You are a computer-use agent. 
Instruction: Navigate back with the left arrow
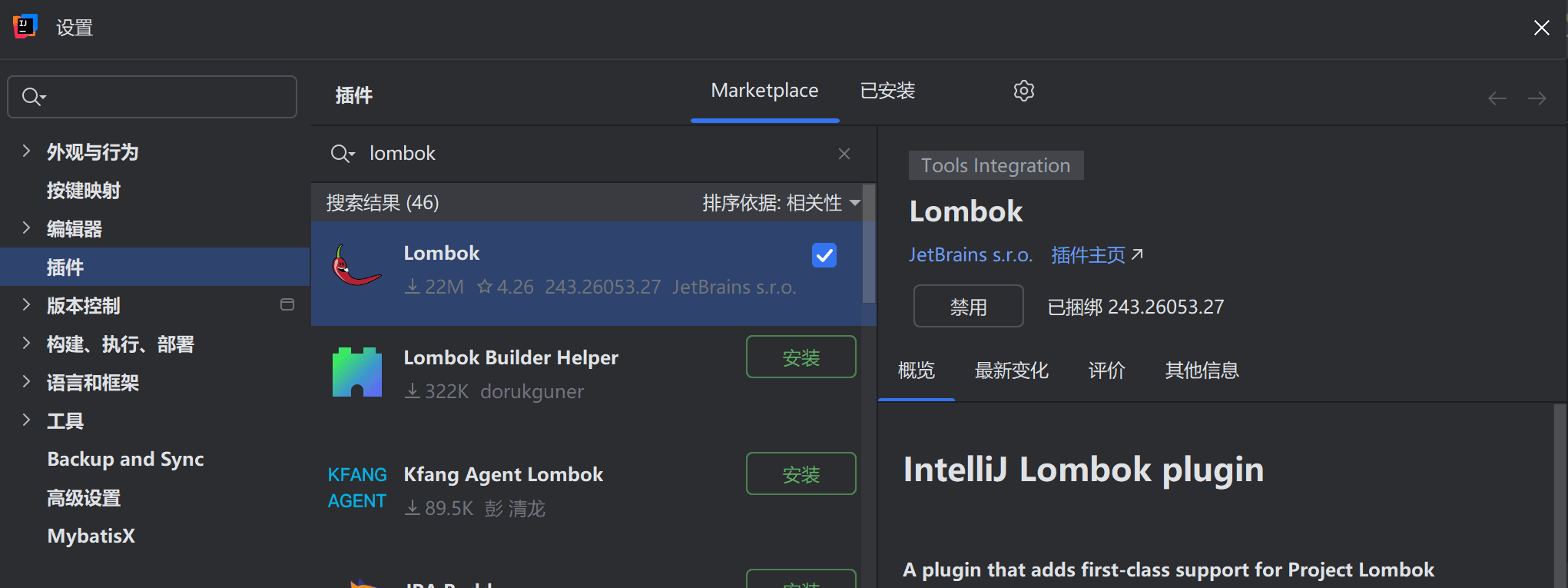coord(1497,98)
